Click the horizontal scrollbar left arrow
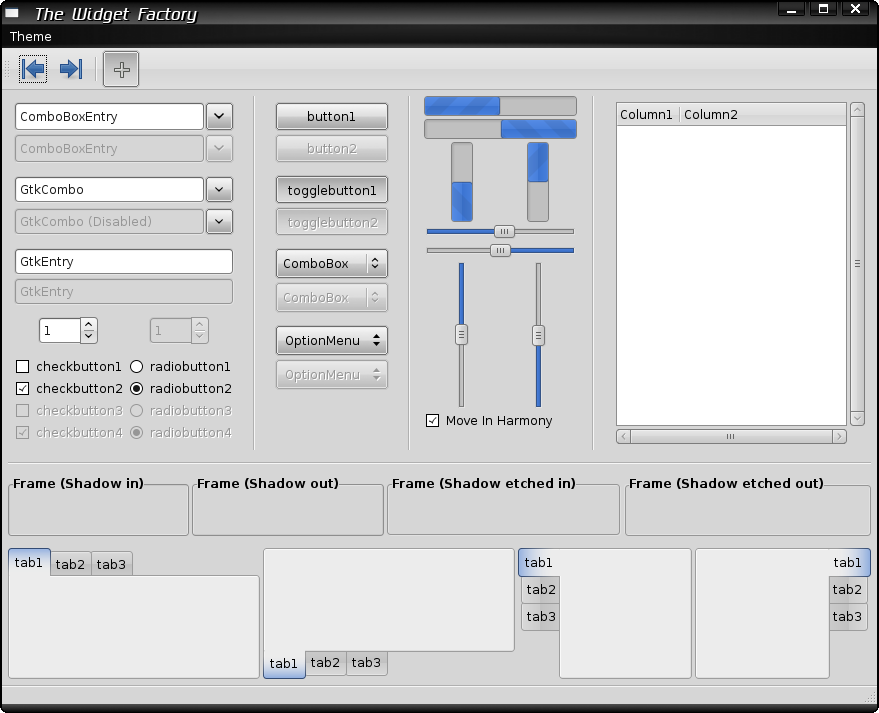This screenshot has width=879, height=713. [623, 436]
